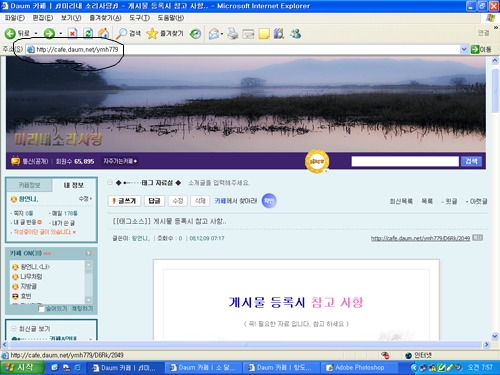Refresh the page with the Refresh icon

tap(88, 33)
